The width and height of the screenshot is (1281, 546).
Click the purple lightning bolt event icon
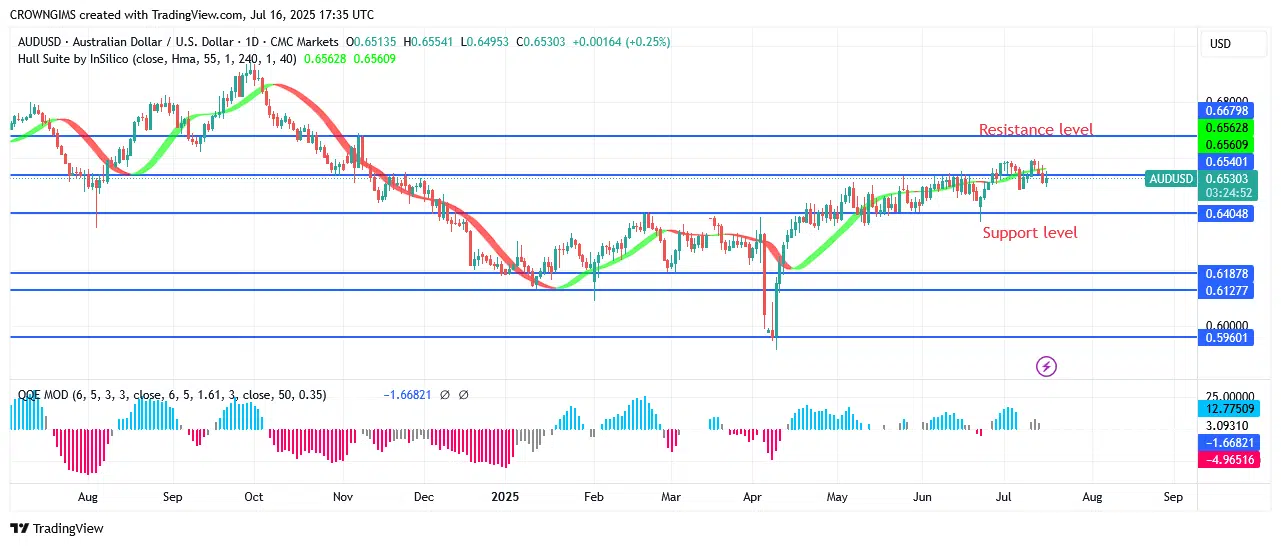[x=1046, y=367]
